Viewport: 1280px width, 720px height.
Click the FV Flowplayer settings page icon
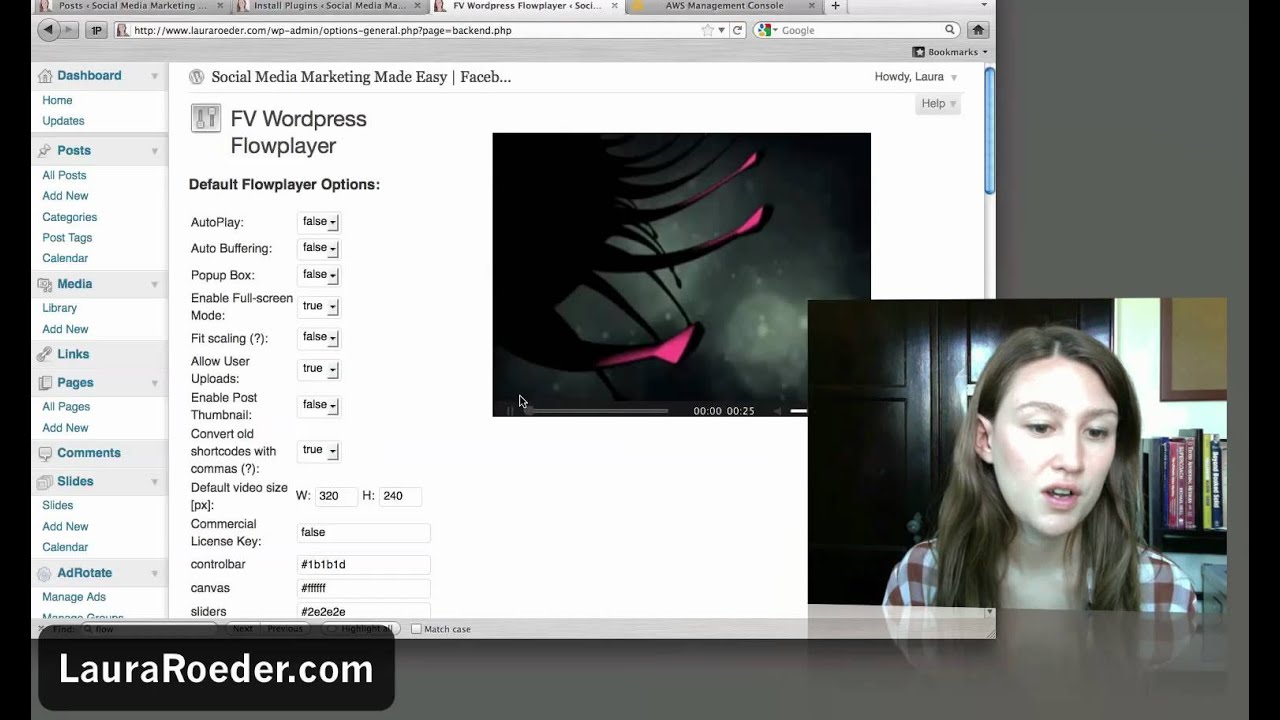click(205, 118)
